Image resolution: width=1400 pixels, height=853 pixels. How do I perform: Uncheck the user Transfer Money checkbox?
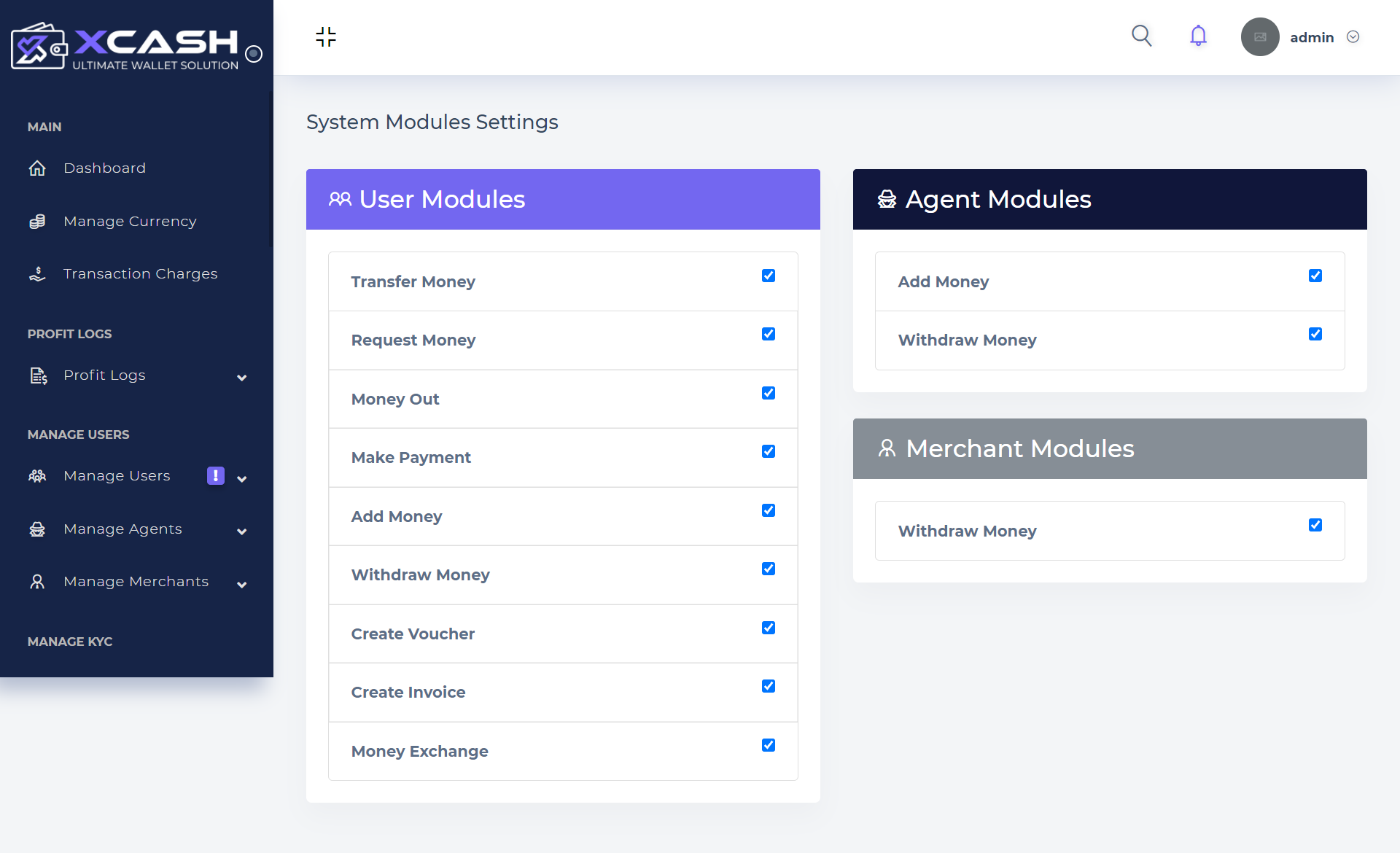[769, 276]
